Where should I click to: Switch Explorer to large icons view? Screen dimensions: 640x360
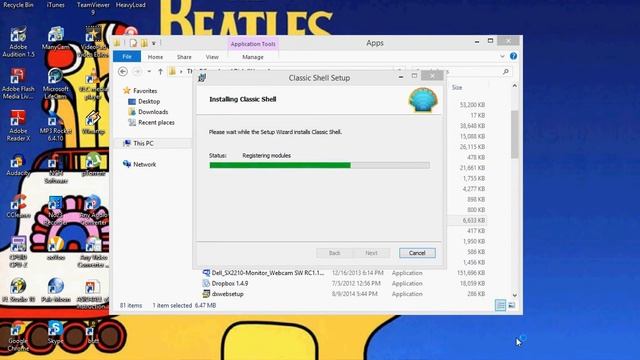(511, 305)
